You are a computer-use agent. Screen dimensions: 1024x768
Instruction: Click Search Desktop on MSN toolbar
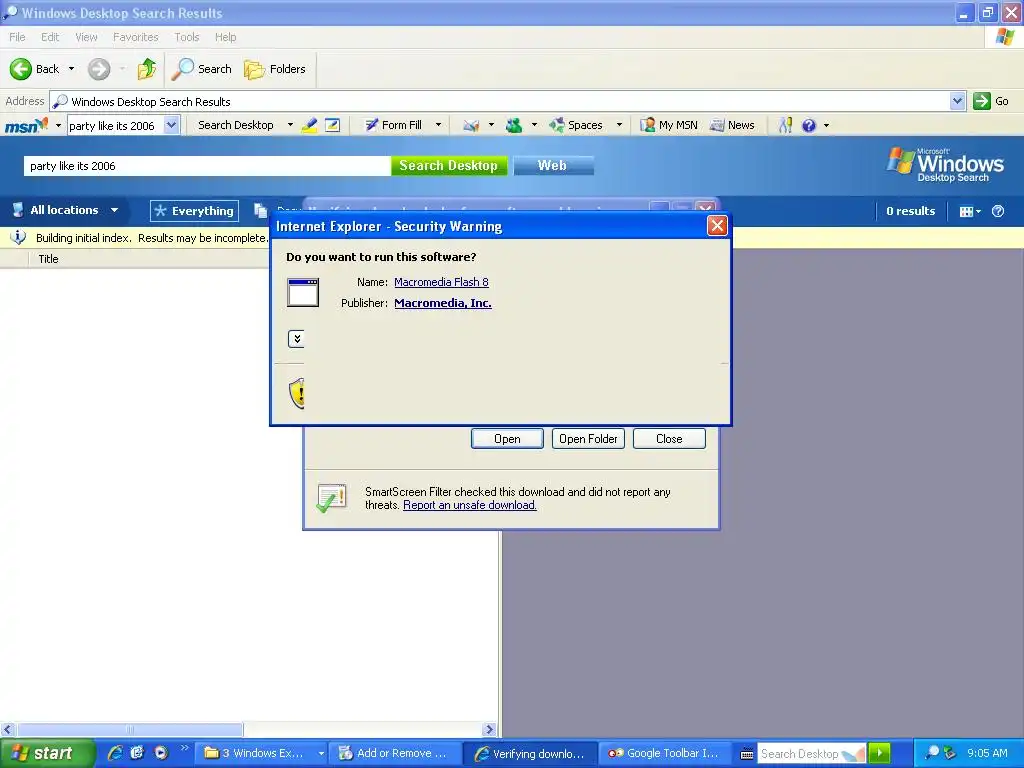(236, 125)
